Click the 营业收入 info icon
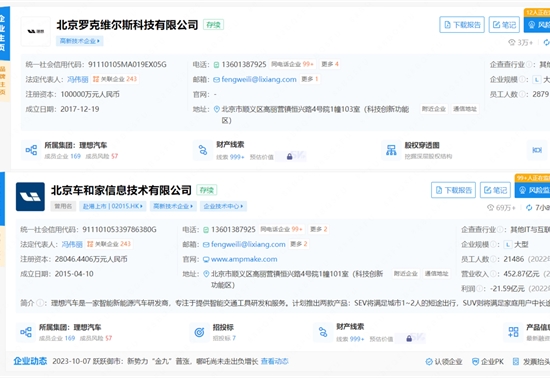The height and width of the screenshot is (378, 550). coord(494,274)
